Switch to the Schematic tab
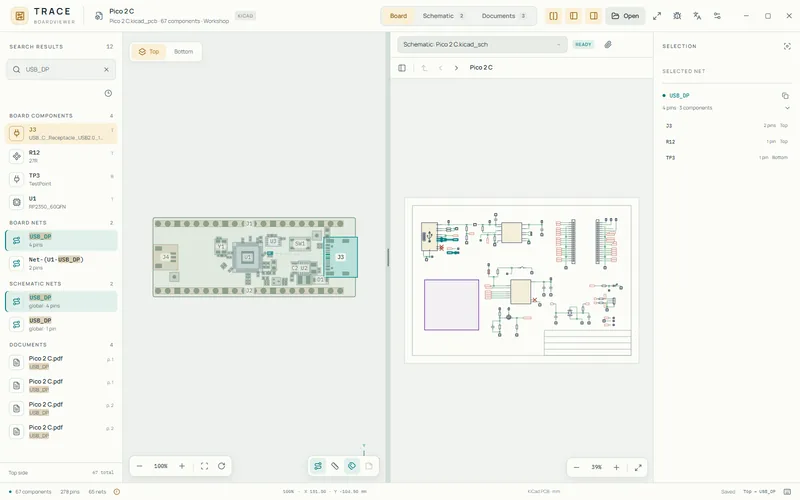800x500 pixels. pyautogui.click(x=443, y=16)
